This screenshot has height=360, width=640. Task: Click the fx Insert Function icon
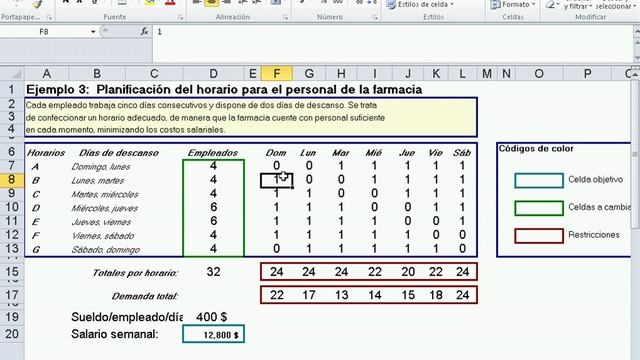[x=144, y=31]
